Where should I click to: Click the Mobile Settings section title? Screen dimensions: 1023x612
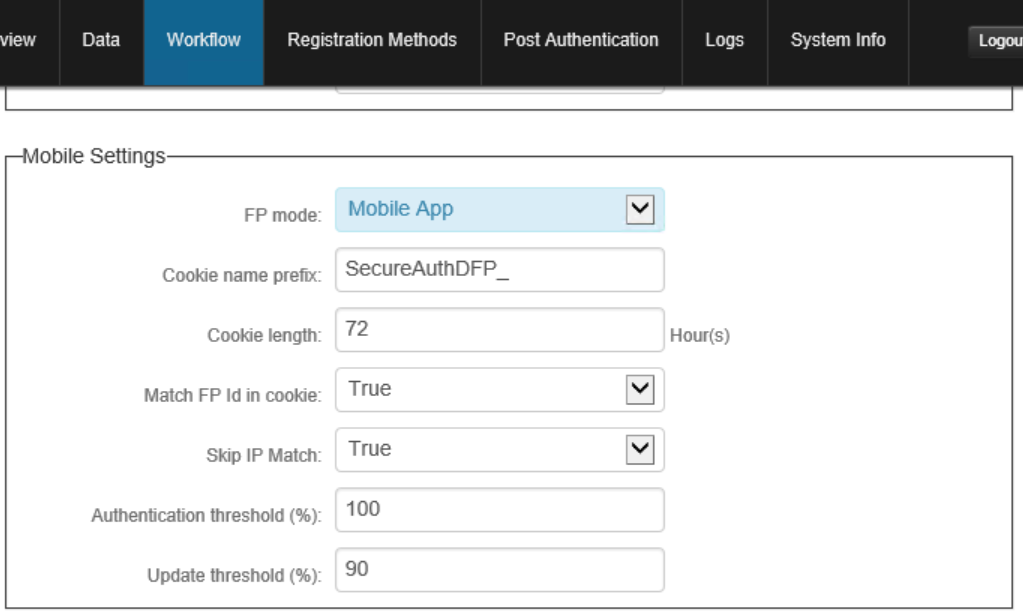(94, 157)
